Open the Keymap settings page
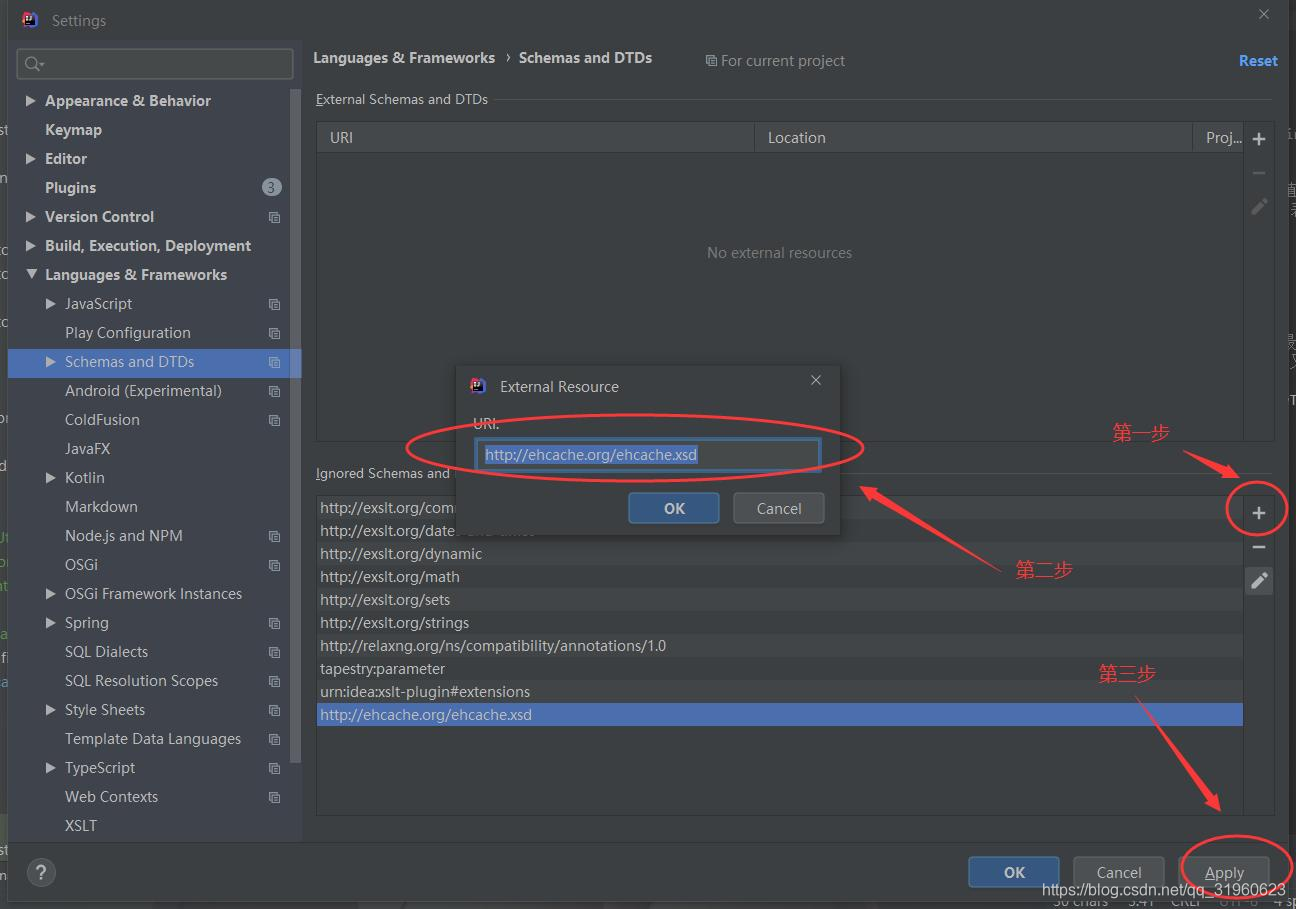The width and height of the screenshot is (1296, 909). pyautogui.click(x=73, y=130)
